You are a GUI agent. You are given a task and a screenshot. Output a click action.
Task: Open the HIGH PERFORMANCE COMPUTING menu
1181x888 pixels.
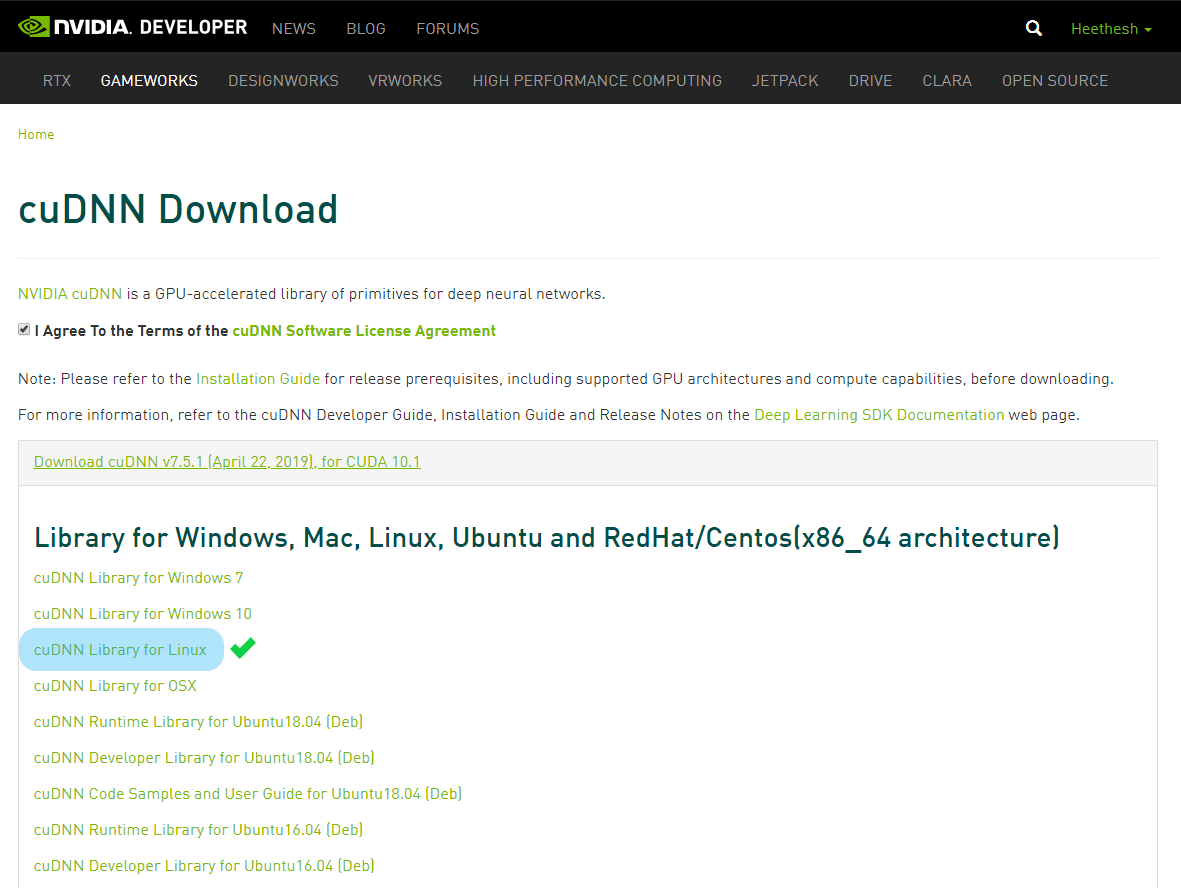[x=597, y=81]
